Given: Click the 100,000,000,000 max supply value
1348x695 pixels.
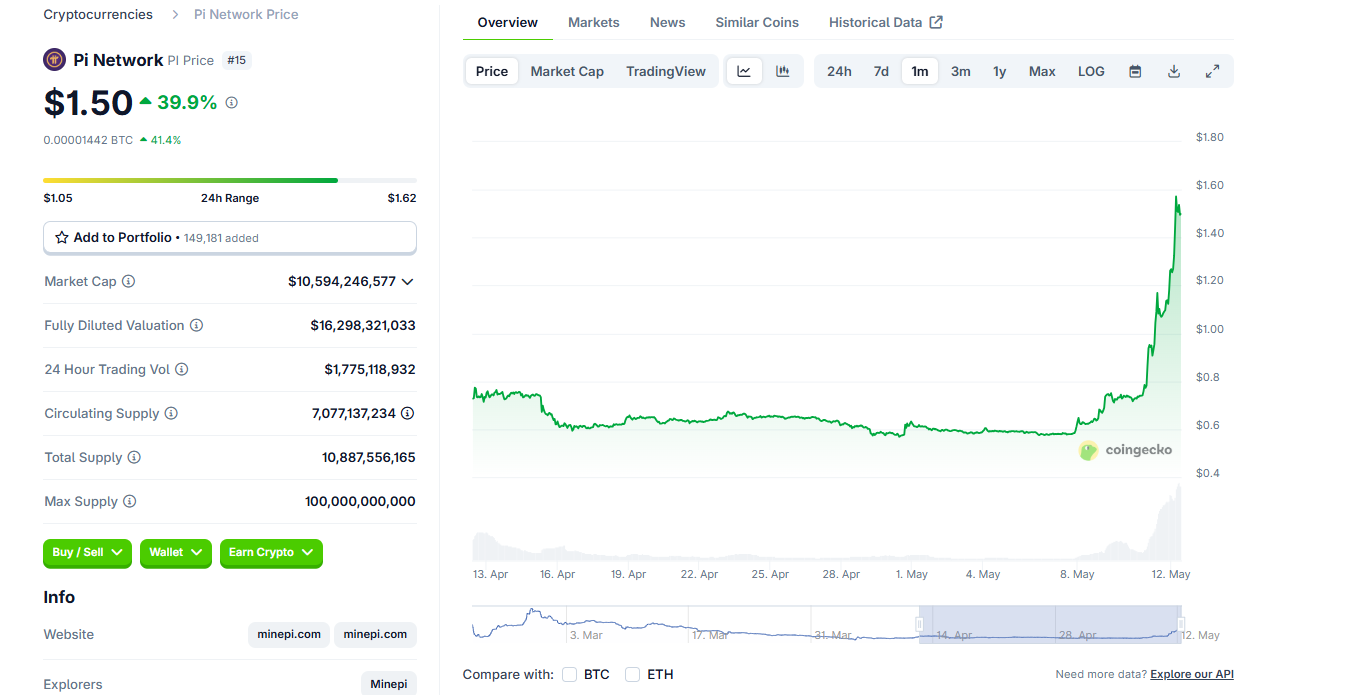Looking at the screenshot, I should [360, 502].
